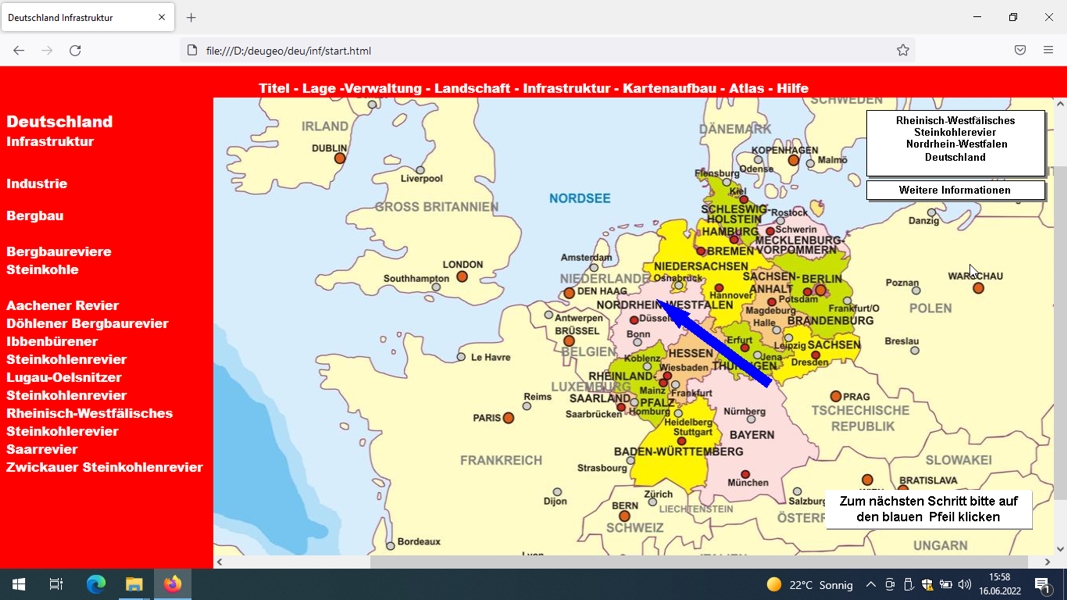Show hidden system tray icons chevron
Screen dimensions: 1067x600
870,584
